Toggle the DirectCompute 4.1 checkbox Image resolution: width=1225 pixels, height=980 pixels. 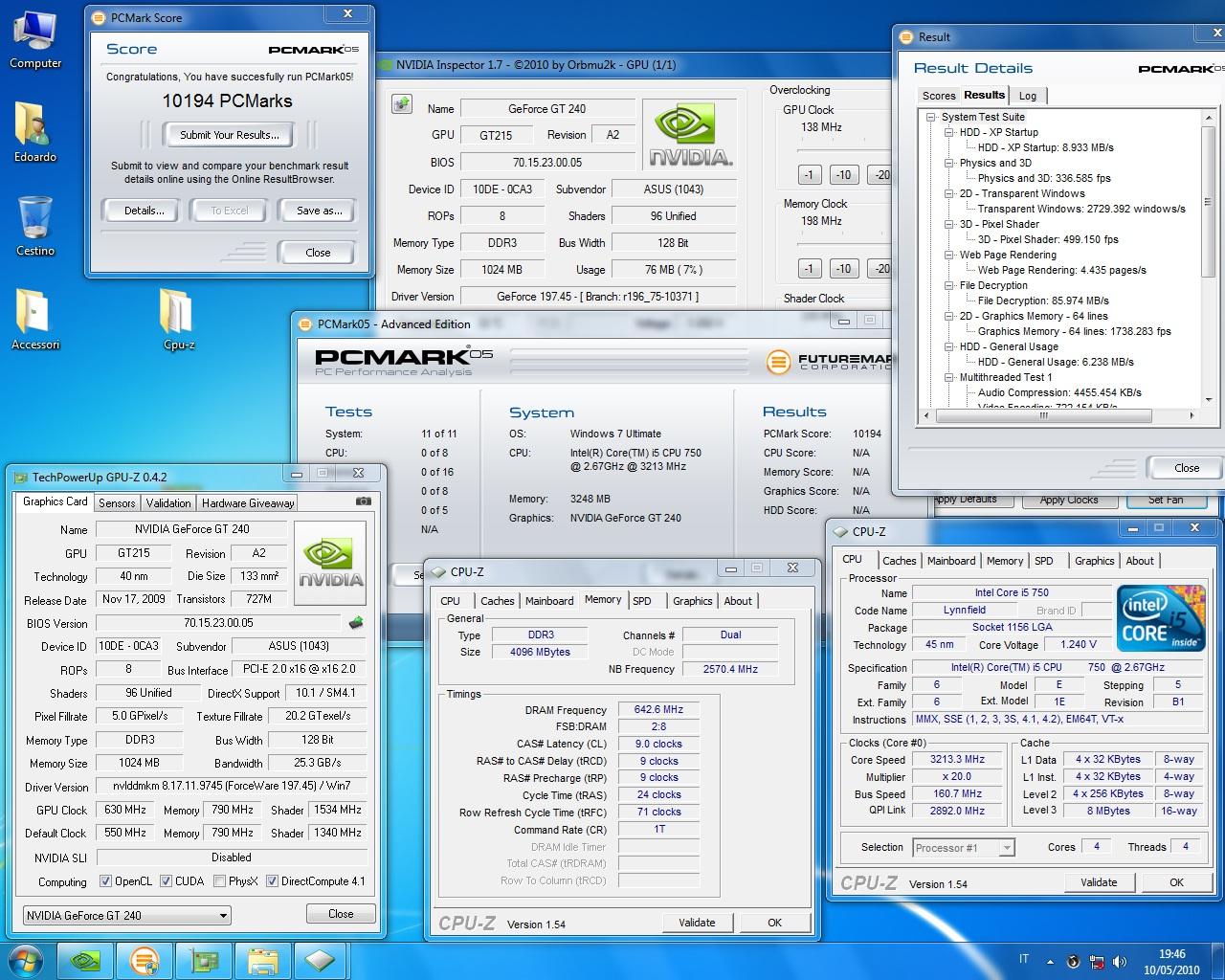[x=272, y=881]
